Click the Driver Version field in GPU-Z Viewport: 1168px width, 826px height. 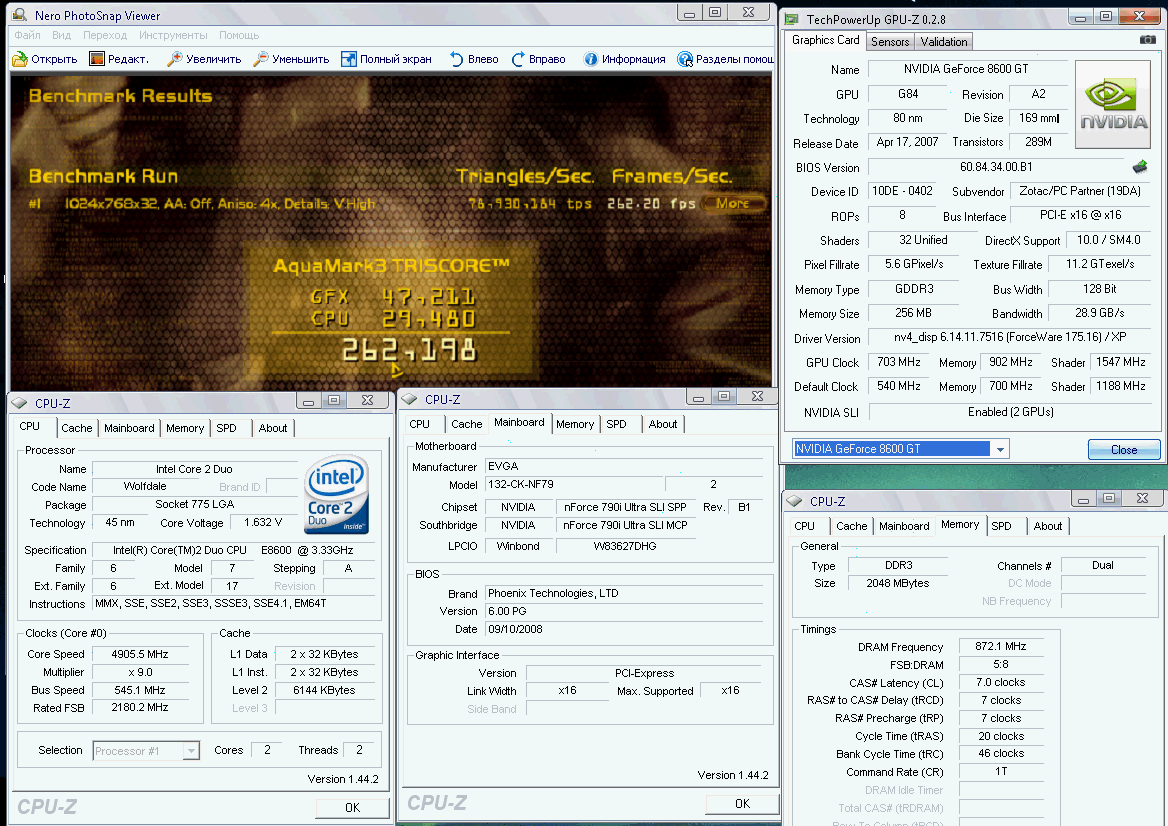(1010, 337)
